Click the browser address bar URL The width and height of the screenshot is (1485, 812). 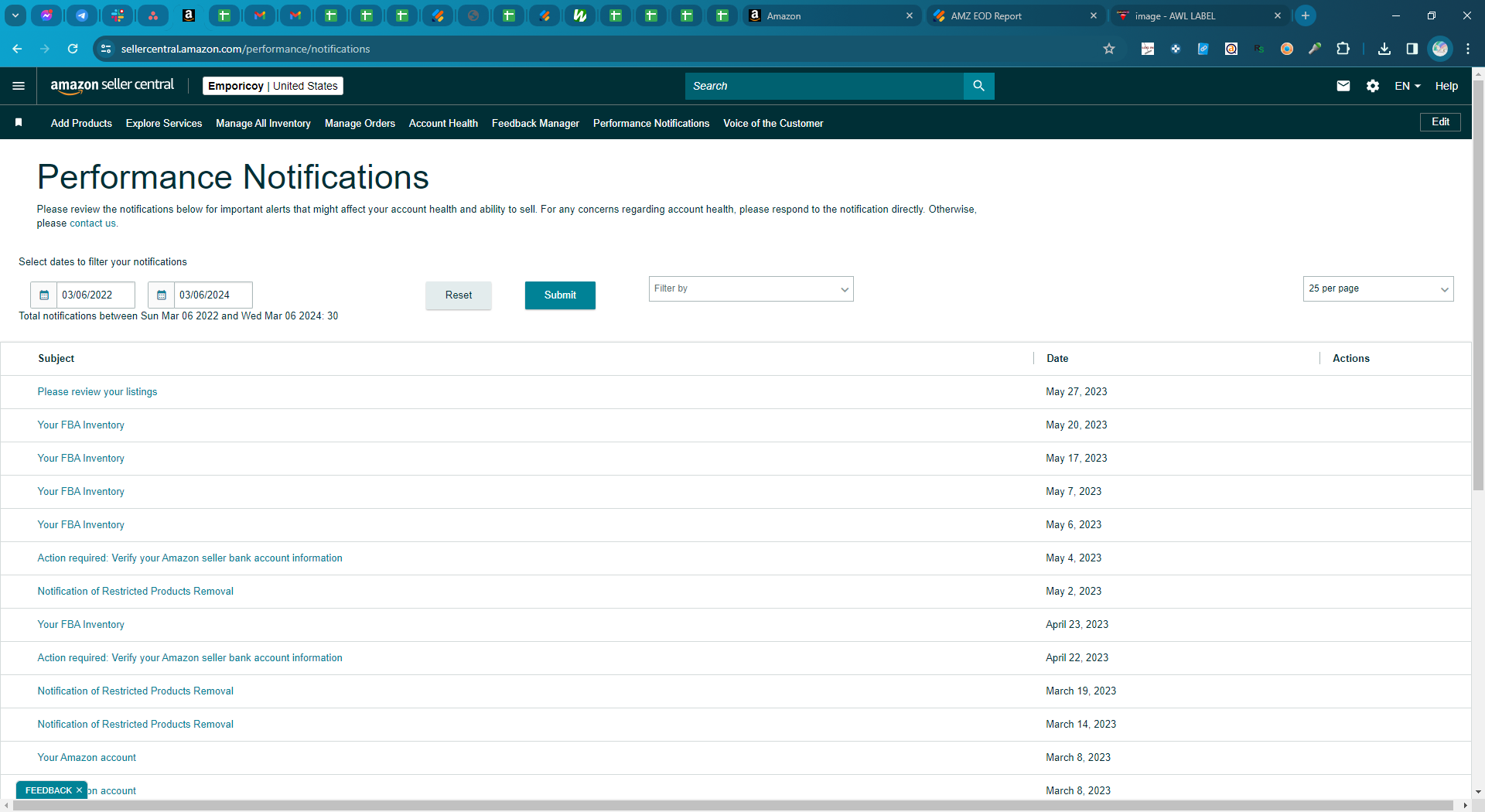coord(245,49)
